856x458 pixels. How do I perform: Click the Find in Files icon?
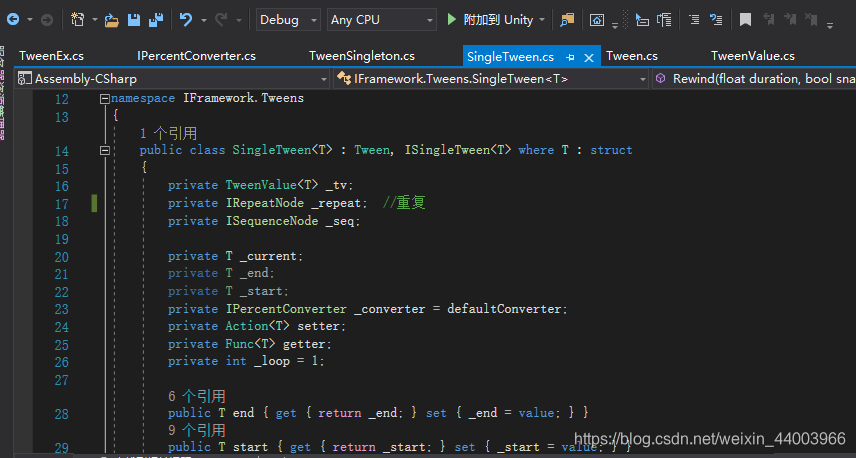pos(567,20)
